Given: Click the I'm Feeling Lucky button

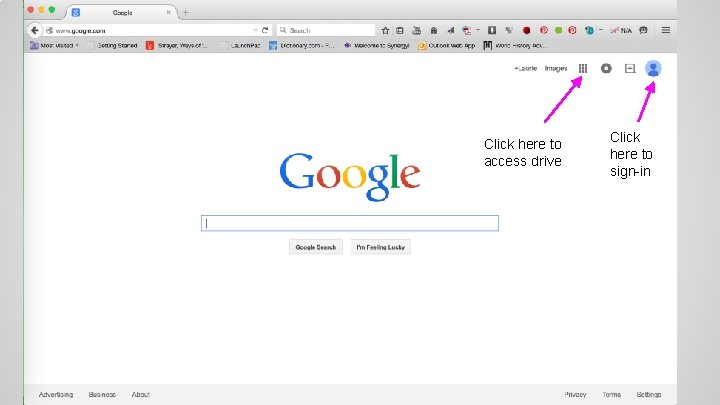Looking at the screenshot, I should (x=381, y=247).
